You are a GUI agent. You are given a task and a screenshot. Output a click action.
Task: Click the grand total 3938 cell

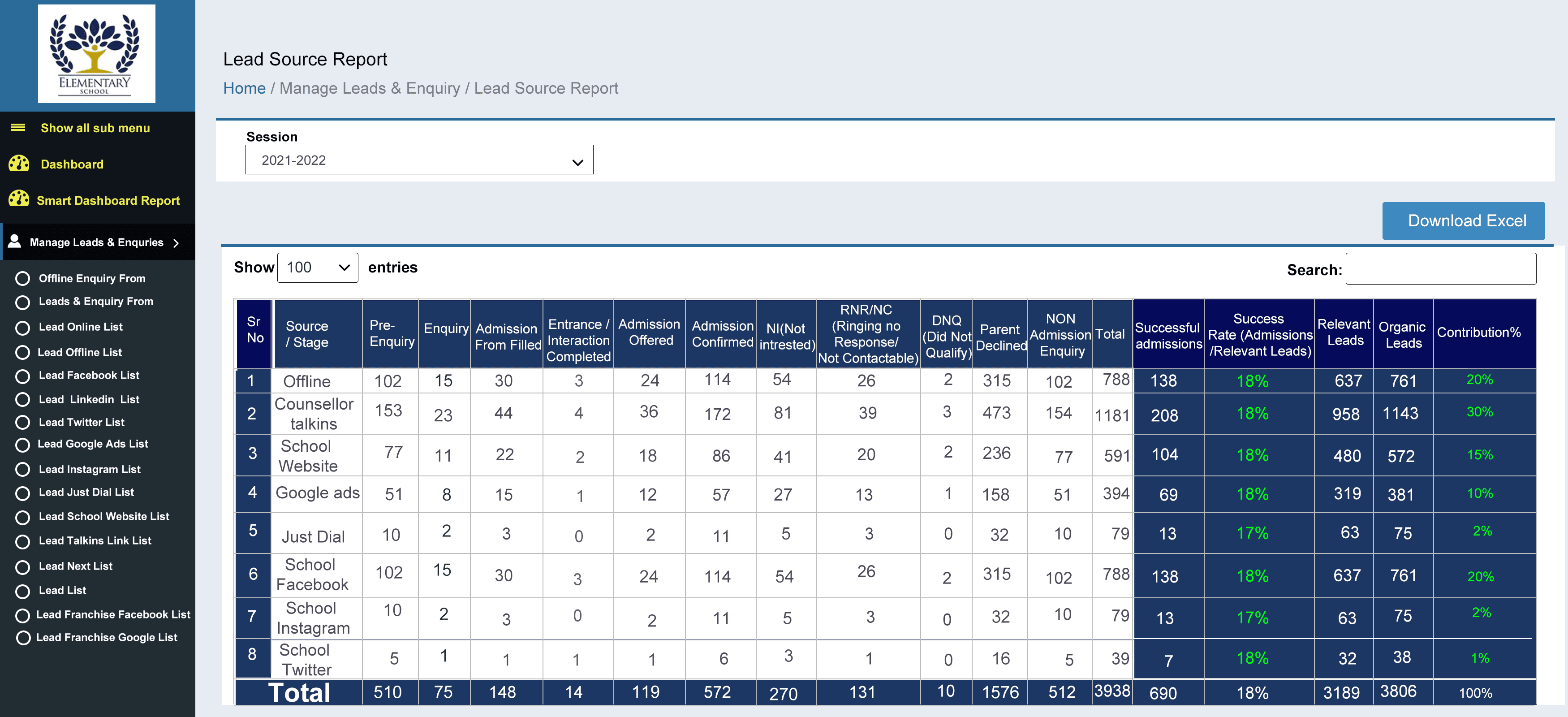(1112, 691)
